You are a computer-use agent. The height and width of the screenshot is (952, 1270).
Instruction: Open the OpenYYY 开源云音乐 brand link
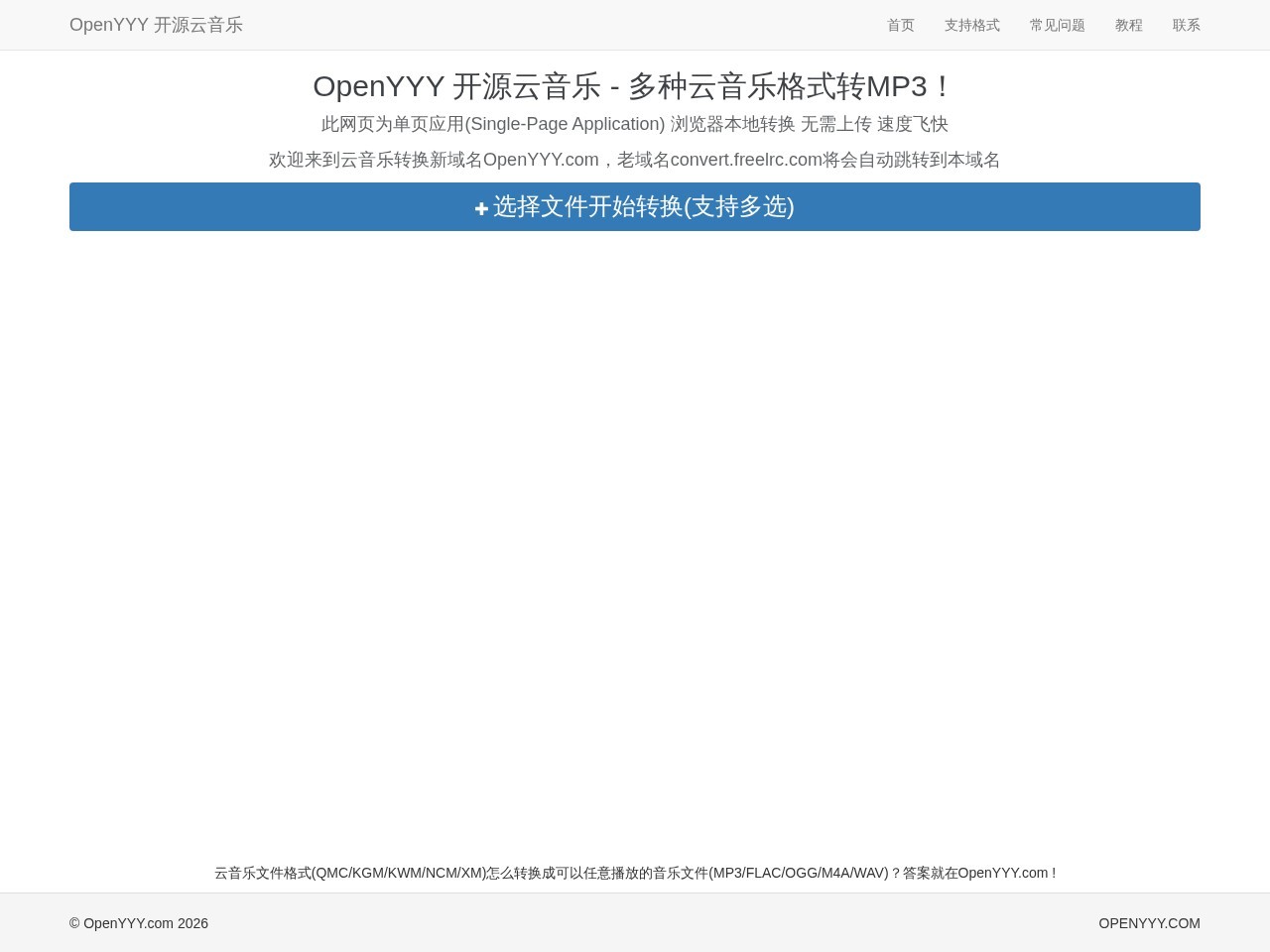(x=156, y=25)
